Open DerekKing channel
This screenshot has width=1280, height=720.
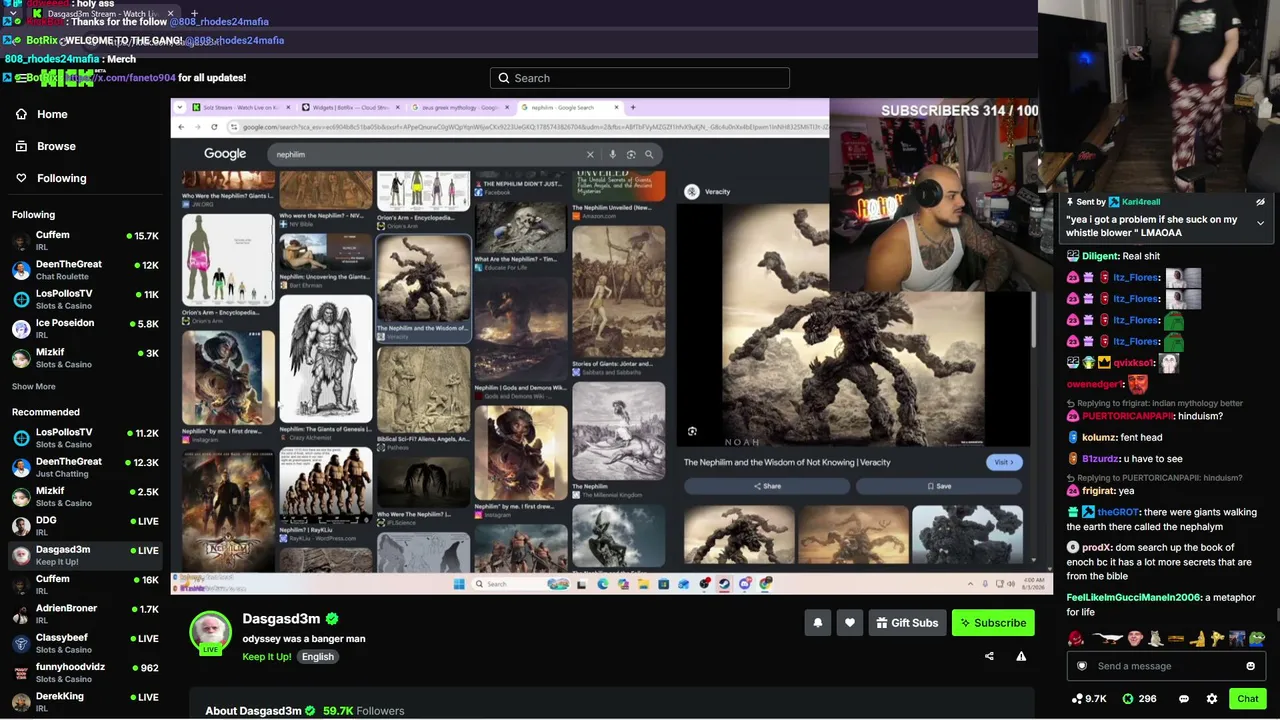pos(85,701)
